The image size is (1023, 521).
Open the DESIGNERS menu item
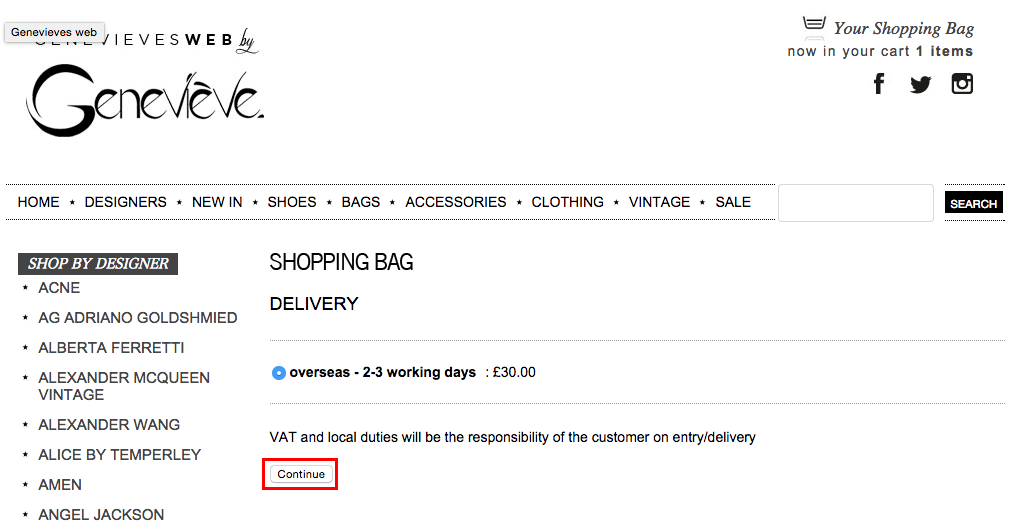pyautogui.click(x=125, y=202)
